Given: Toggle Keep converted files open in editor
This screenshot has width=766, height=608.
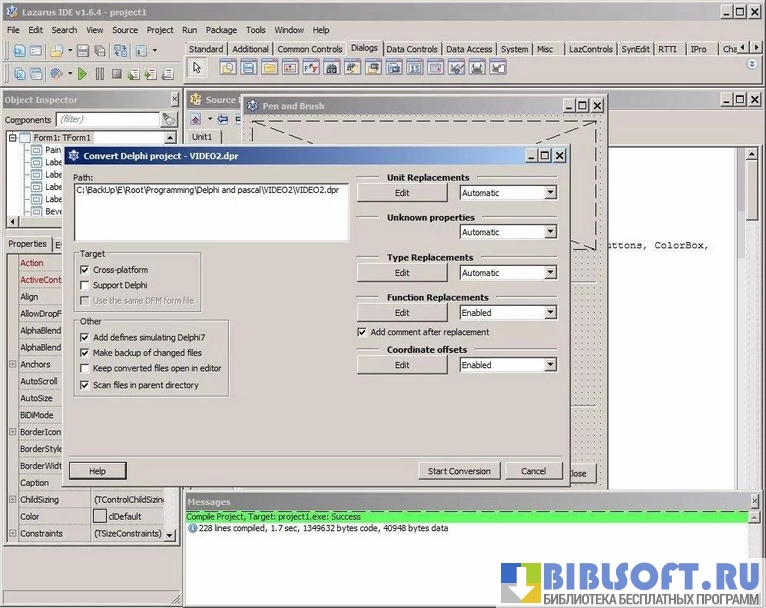Looking at the screenshot, I should (85, 369).
